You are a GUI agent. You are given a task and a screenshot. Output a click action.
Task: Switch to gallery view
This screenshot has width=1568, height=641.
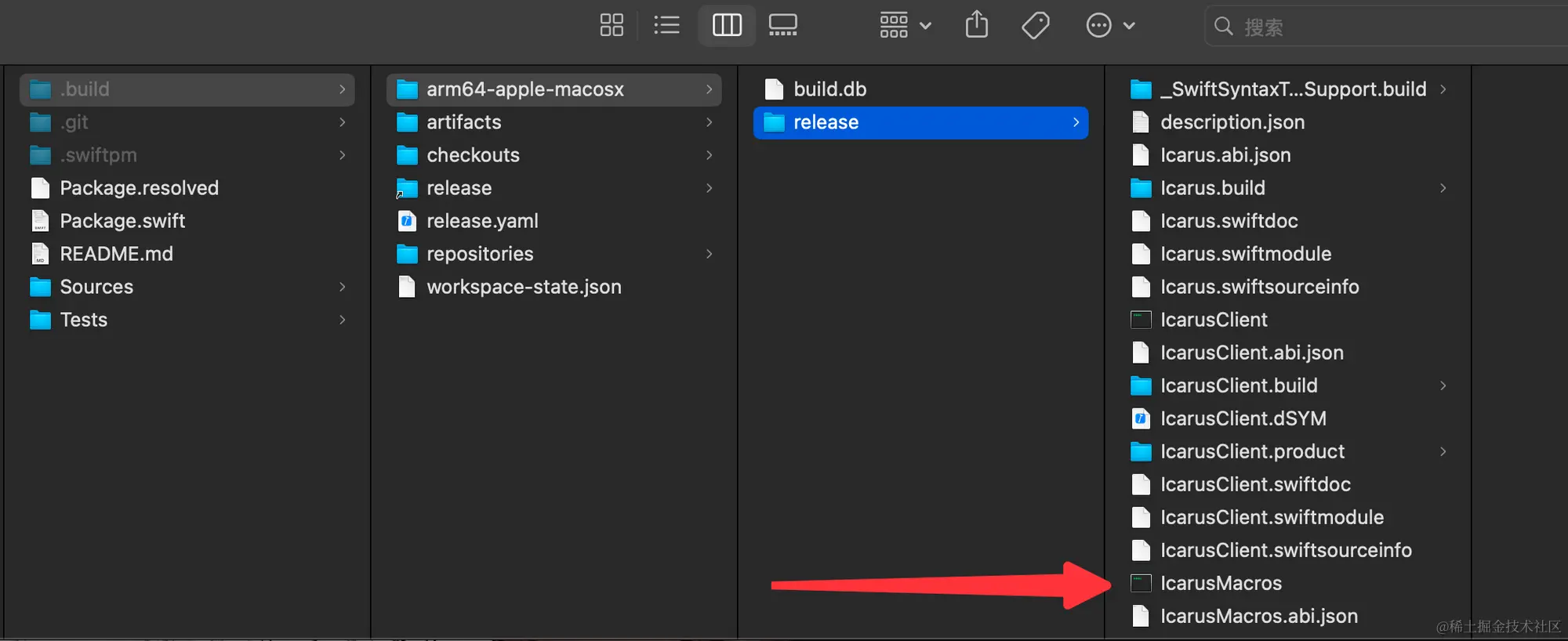782,25
